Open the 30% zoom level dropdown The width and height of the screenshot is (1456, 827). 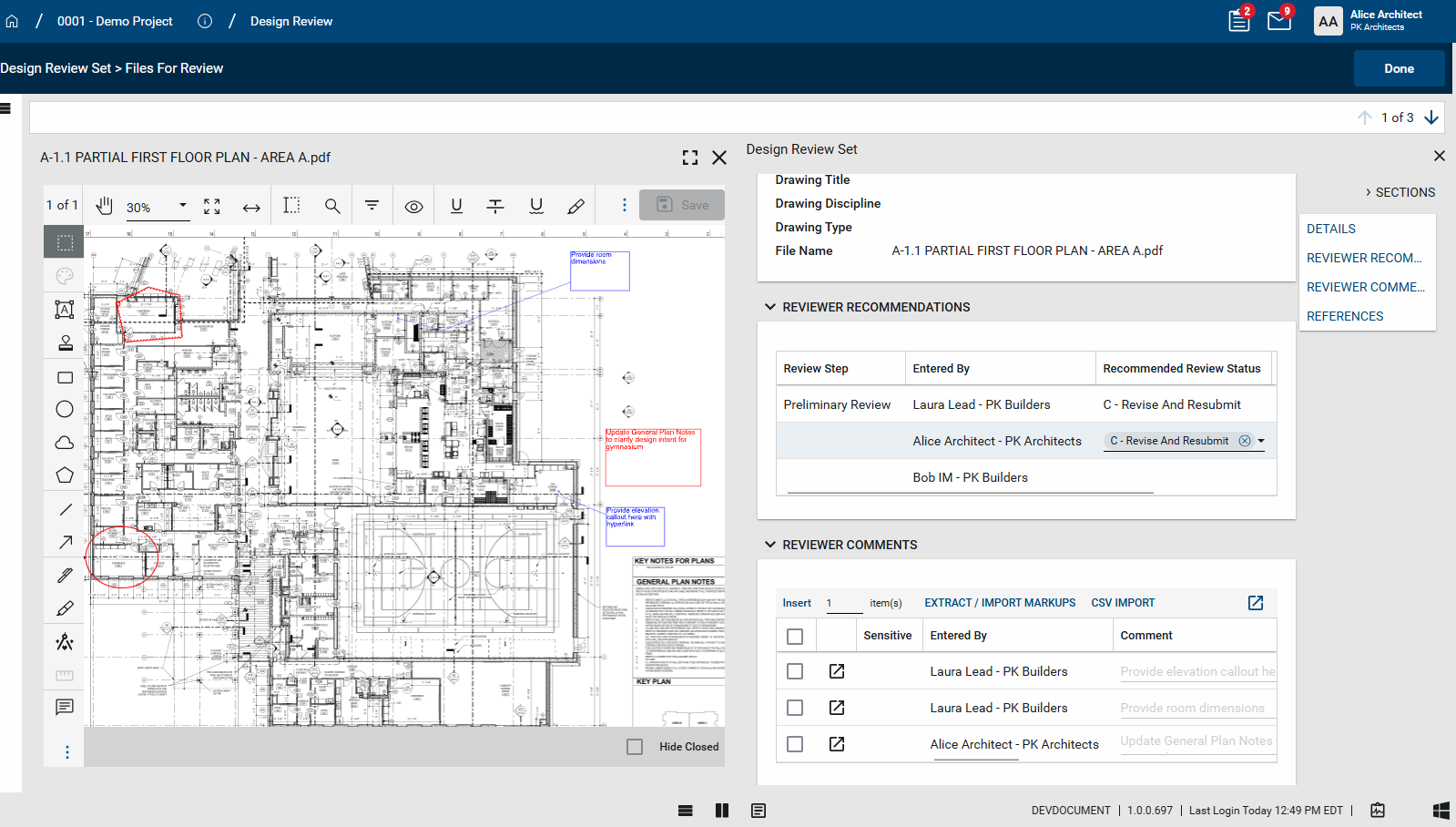(x=182, y=206)
